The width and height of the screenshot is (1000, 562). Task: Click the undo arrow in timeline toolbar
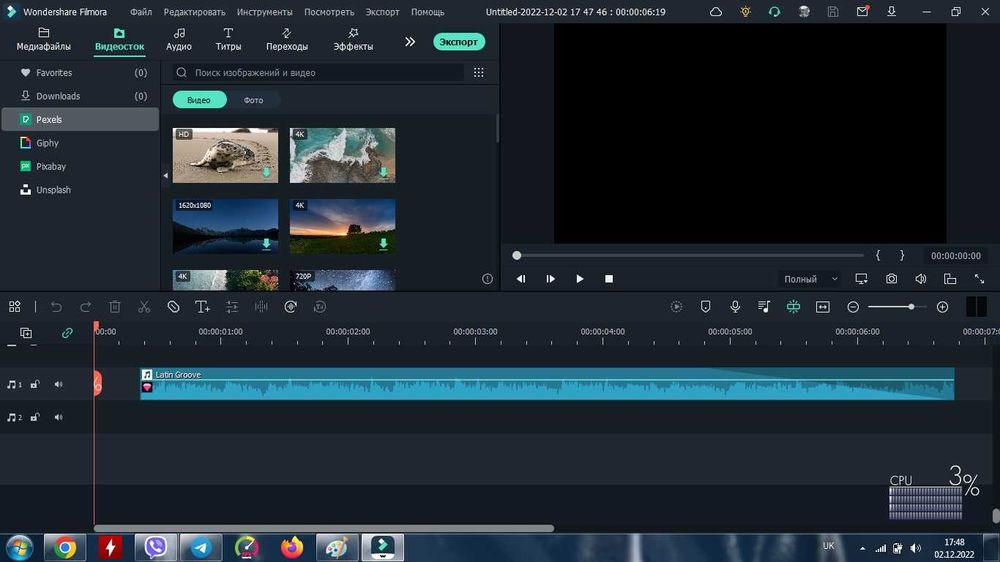click(x=56, y=307)
